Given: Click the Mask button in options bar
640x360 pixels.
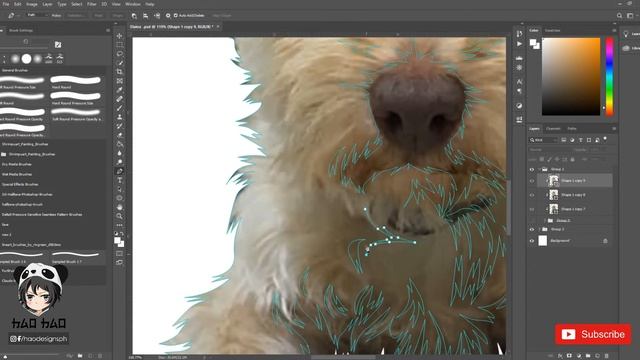Looking at the screenshot, I should pos(98,16).
